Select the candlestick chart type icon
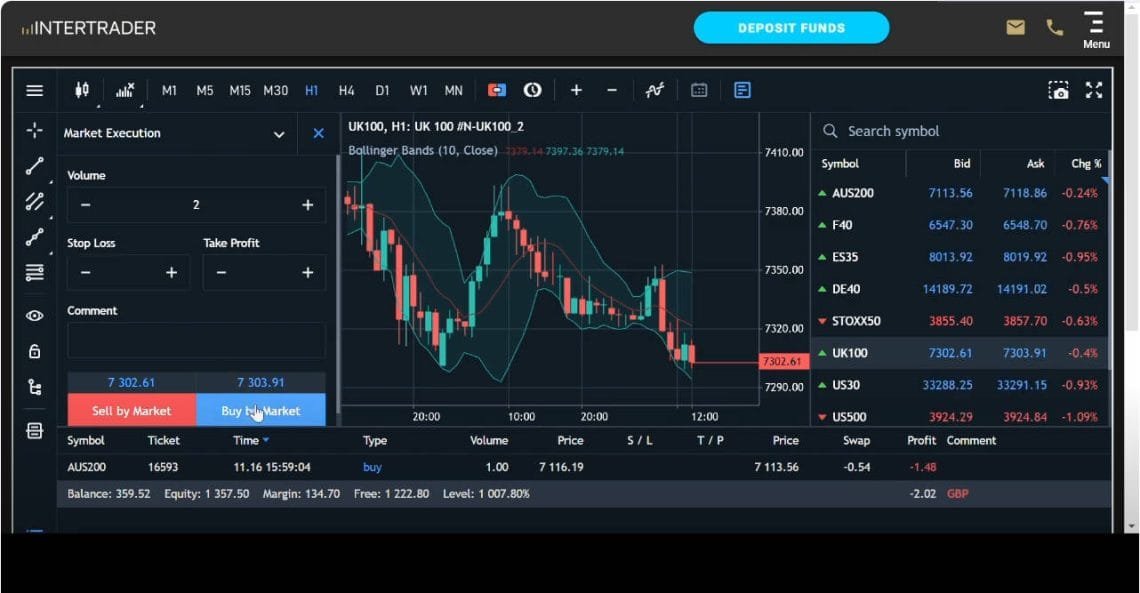 (83, 90)
